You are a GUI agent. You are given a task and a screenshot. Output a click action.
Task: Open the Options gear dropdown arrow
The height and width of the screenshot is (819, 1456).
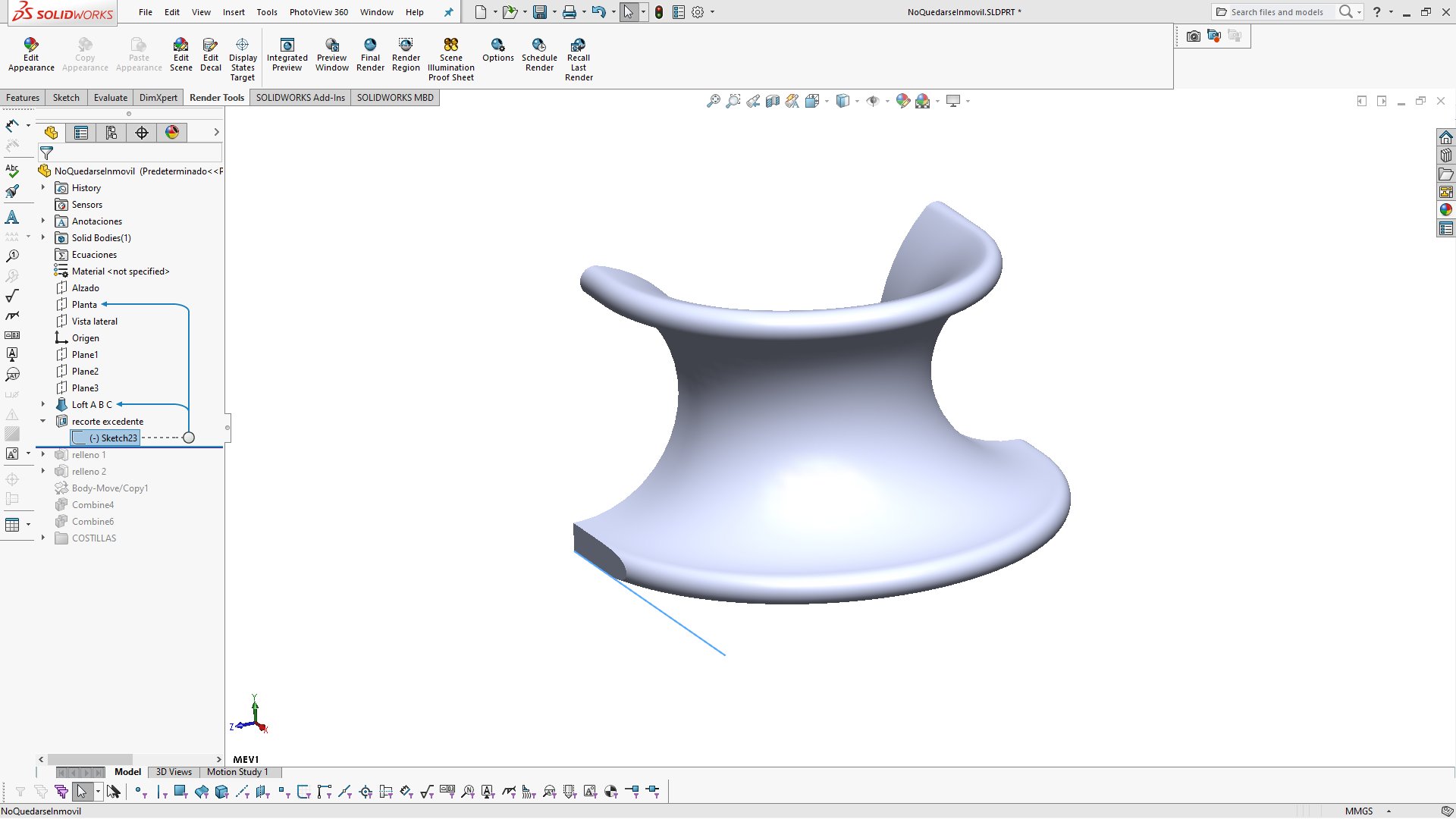712,12
